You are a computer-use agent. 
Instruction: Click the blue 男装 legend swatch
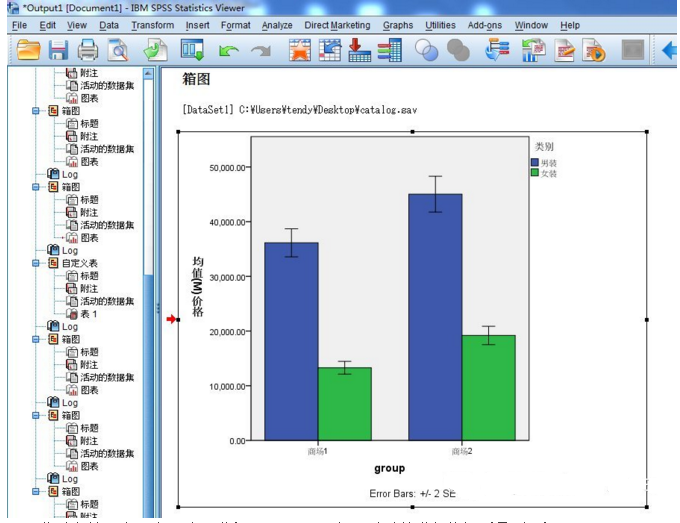tap(535, 161)
